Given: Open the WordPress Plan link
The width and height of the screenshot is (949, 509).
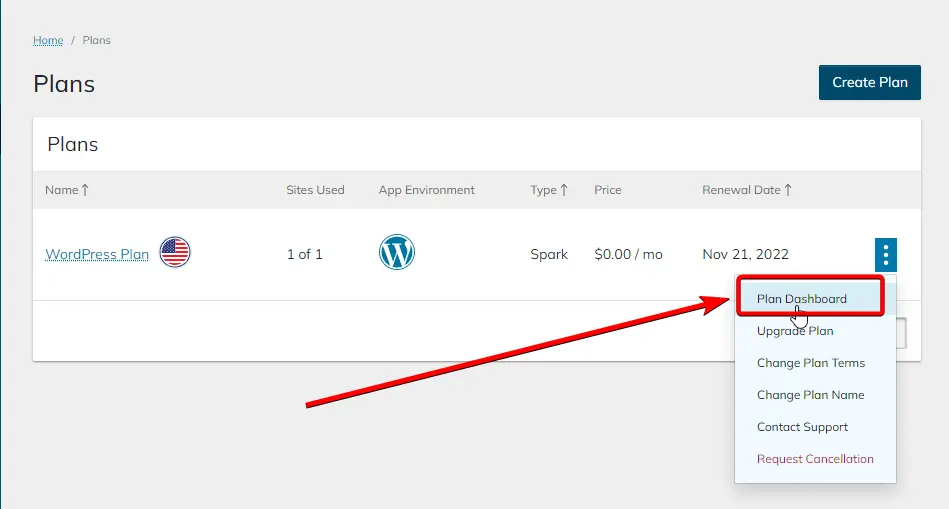Looking at the screenshot, I should pos(97,254).
